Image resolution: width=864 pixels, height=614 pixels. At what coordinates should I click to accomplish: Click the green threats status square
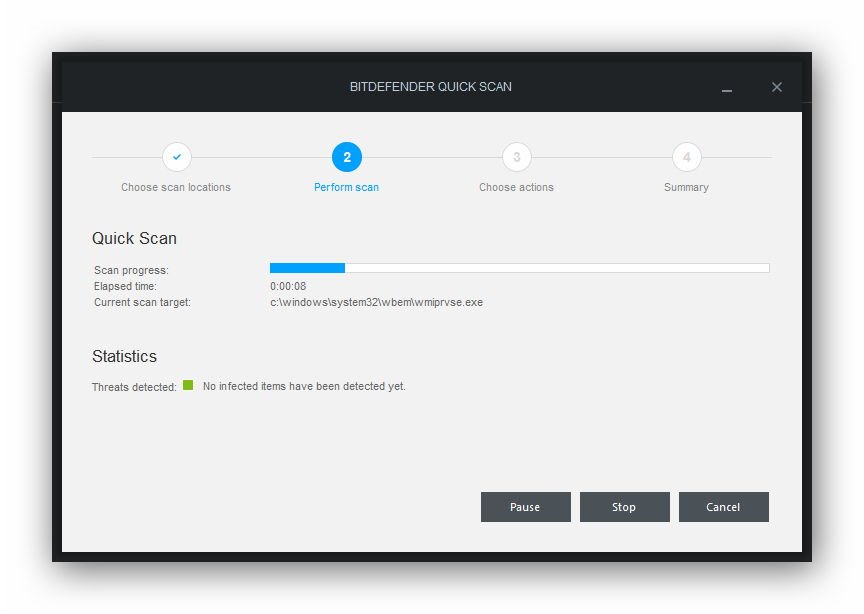point(188,385)
